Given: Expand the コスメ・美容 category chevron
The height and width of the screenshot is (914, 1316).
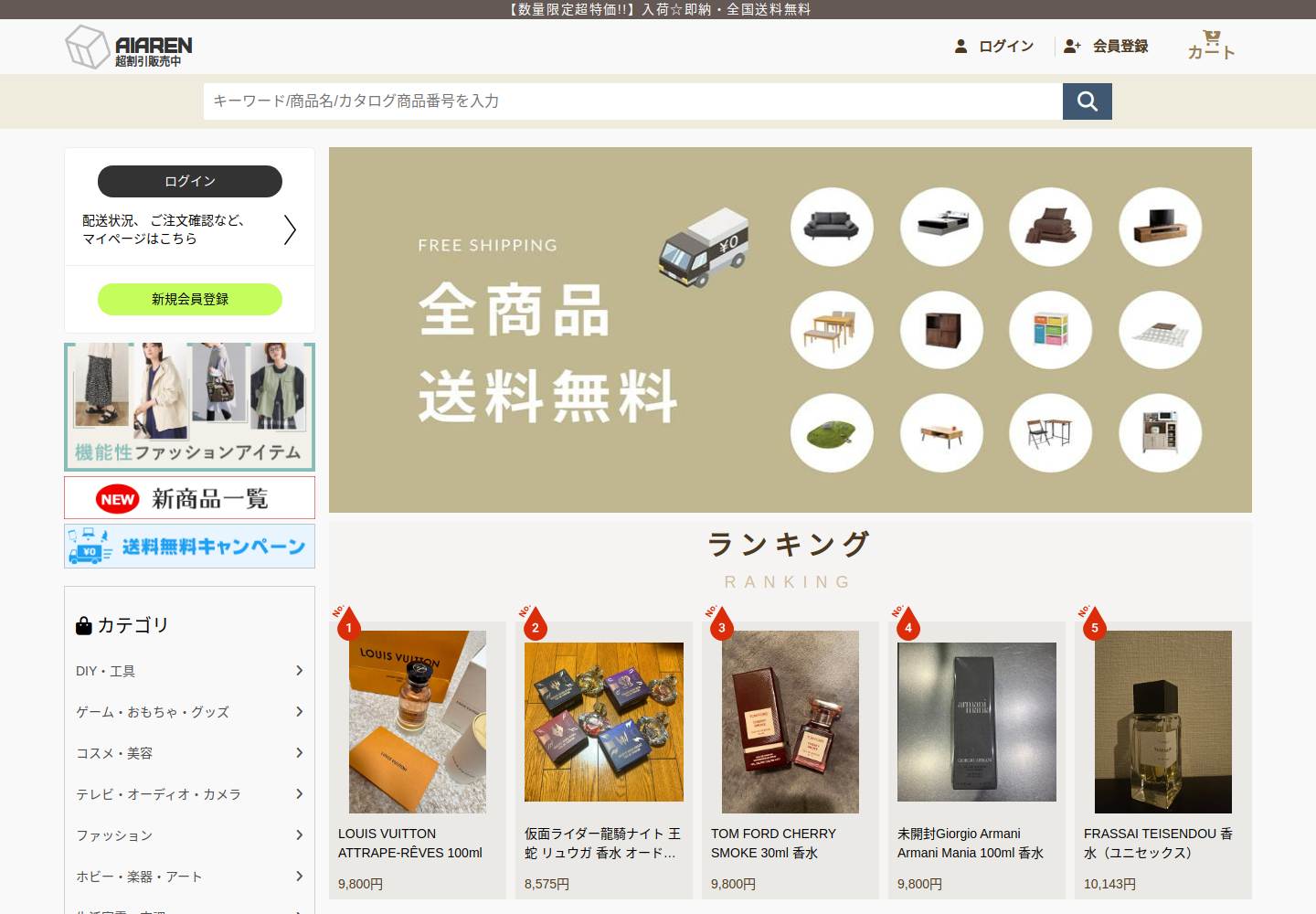Looking at the screenshot, I should point(299,753).
